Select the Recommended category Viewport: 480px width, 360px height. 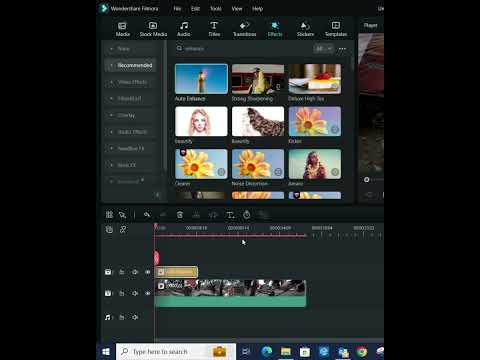[131, 65]
